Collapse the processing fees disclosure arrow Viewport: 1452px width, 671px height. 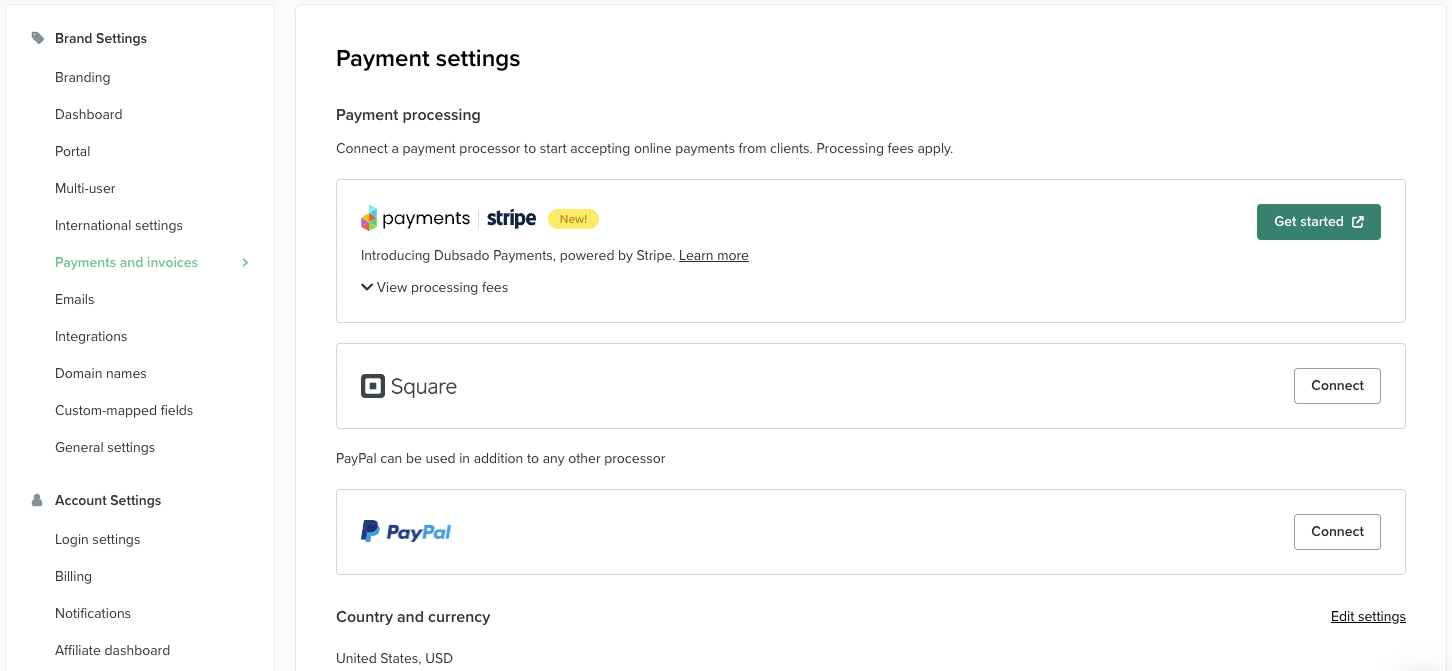[x=366, y=287]
